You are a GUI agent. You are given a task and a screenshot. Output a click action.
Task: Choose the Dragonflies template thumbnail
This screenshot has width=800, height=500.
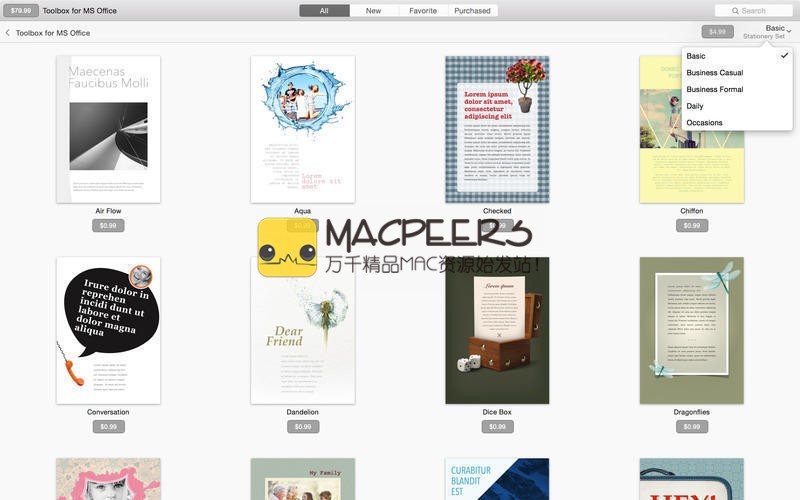pos(691,330)
